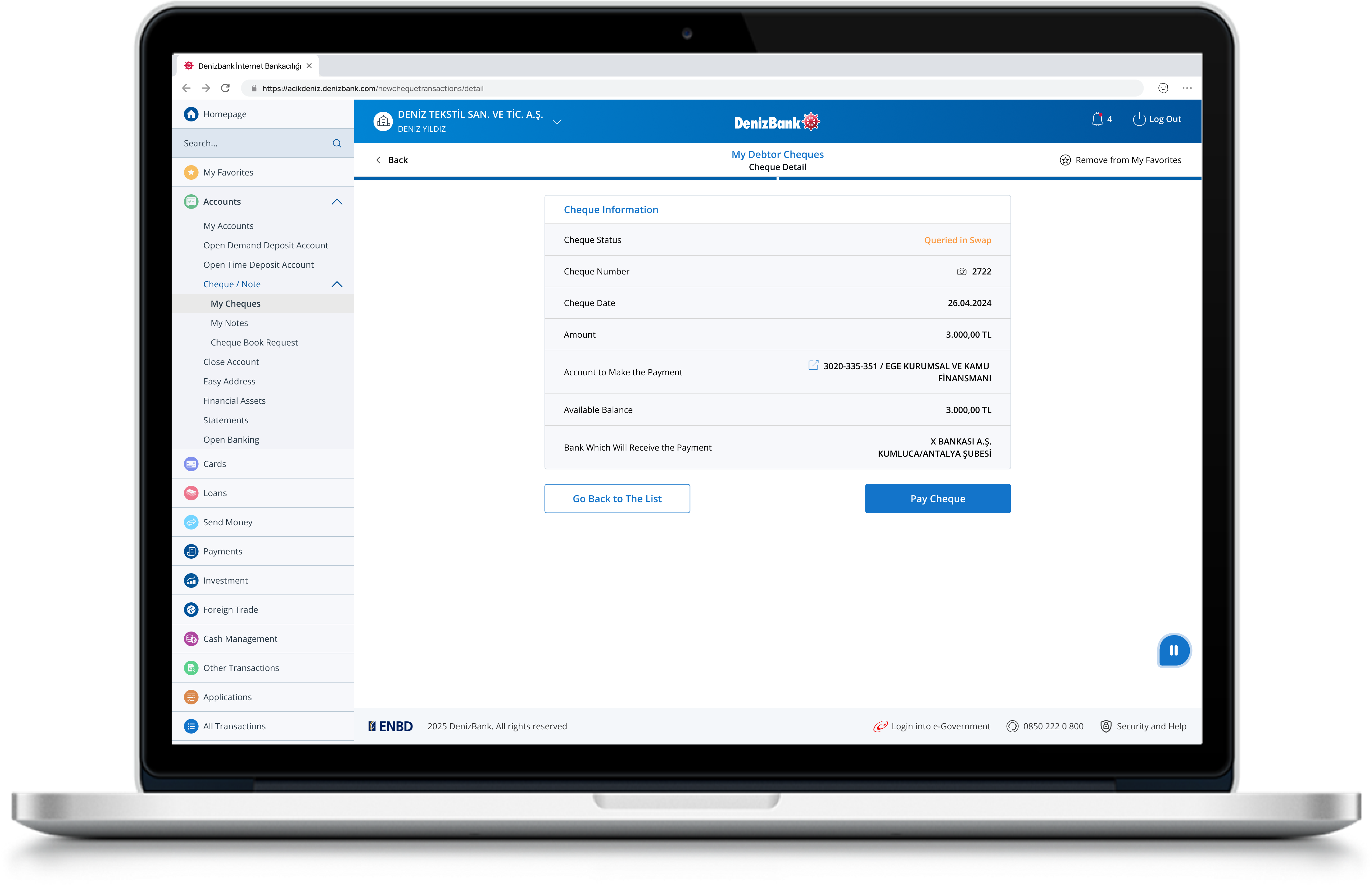The height and width of the screenshot is (889, 1372).
Task: Select My Notes in the sidebar
Action: pyautogui.click(x=229, y=323)
